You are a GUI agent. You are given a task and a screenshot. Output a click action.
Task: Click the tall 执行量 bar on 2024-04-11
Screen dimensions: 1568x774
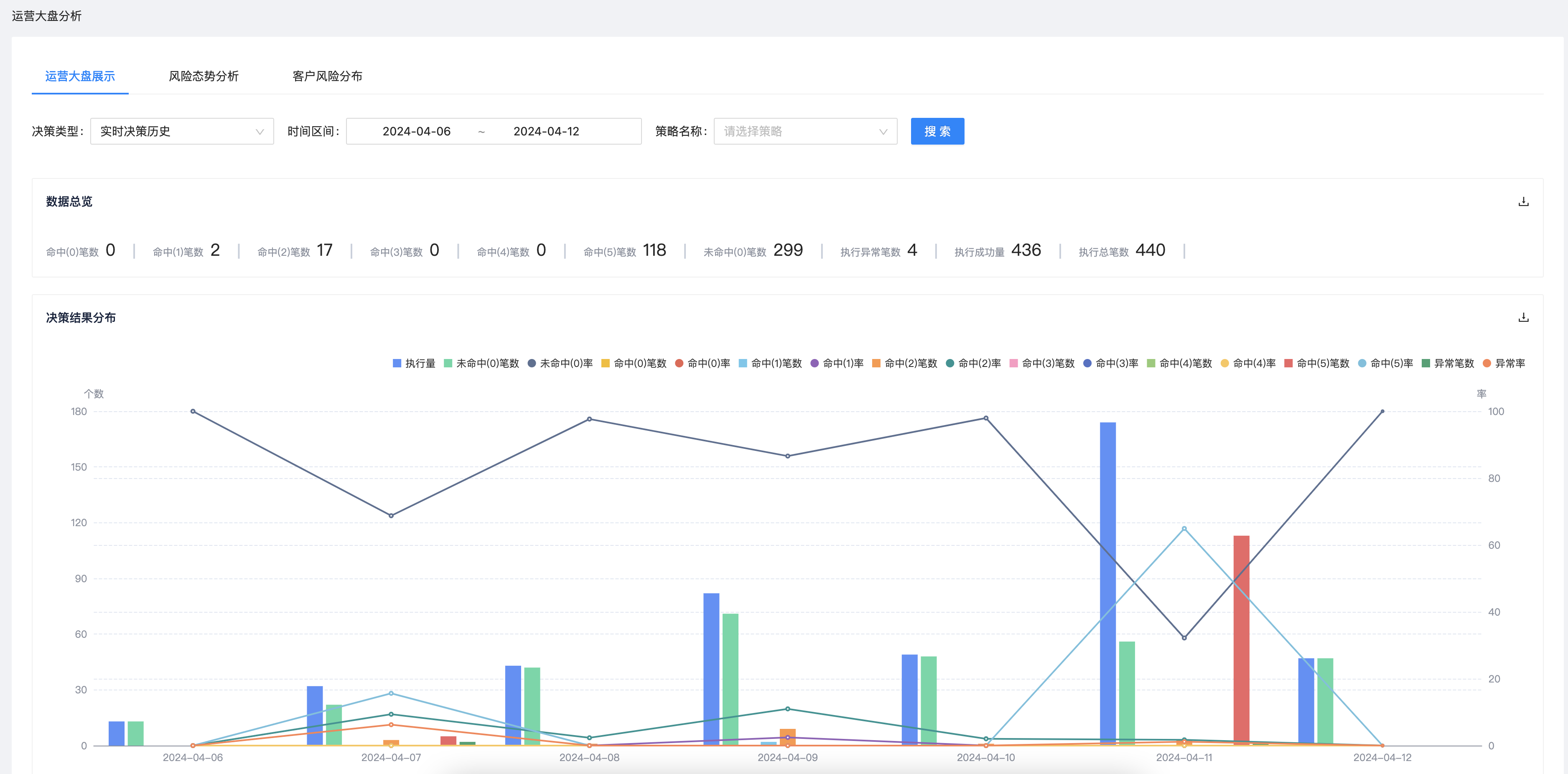(1108, 583)
